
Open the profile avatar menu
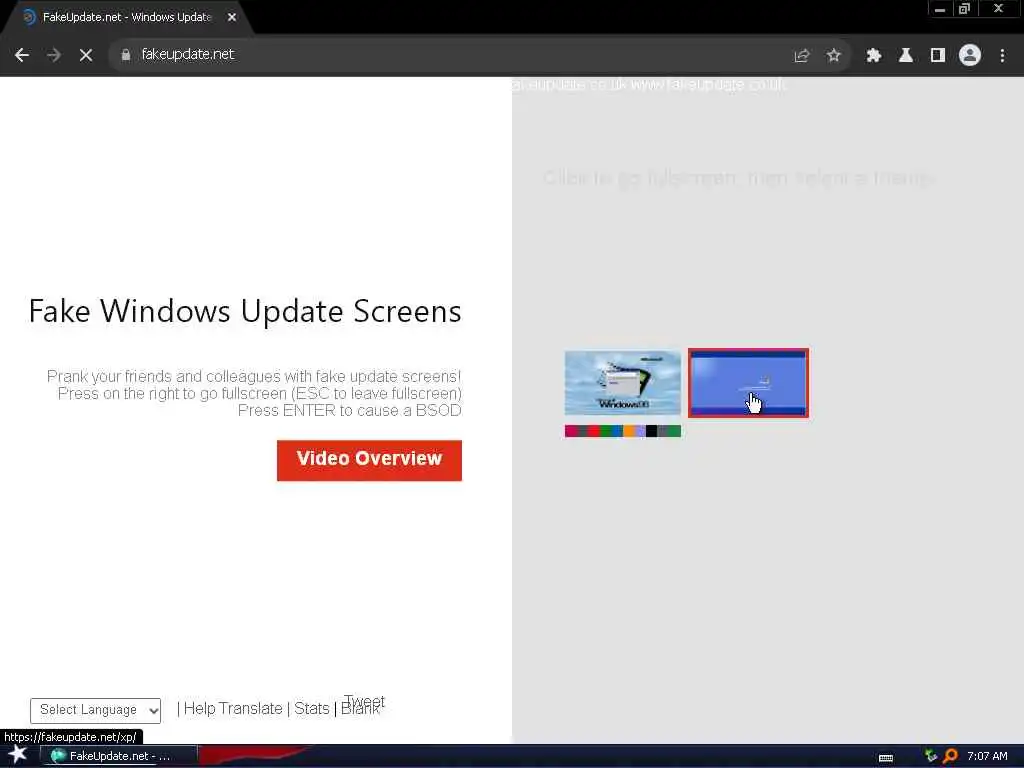click(x=970, y=56)
